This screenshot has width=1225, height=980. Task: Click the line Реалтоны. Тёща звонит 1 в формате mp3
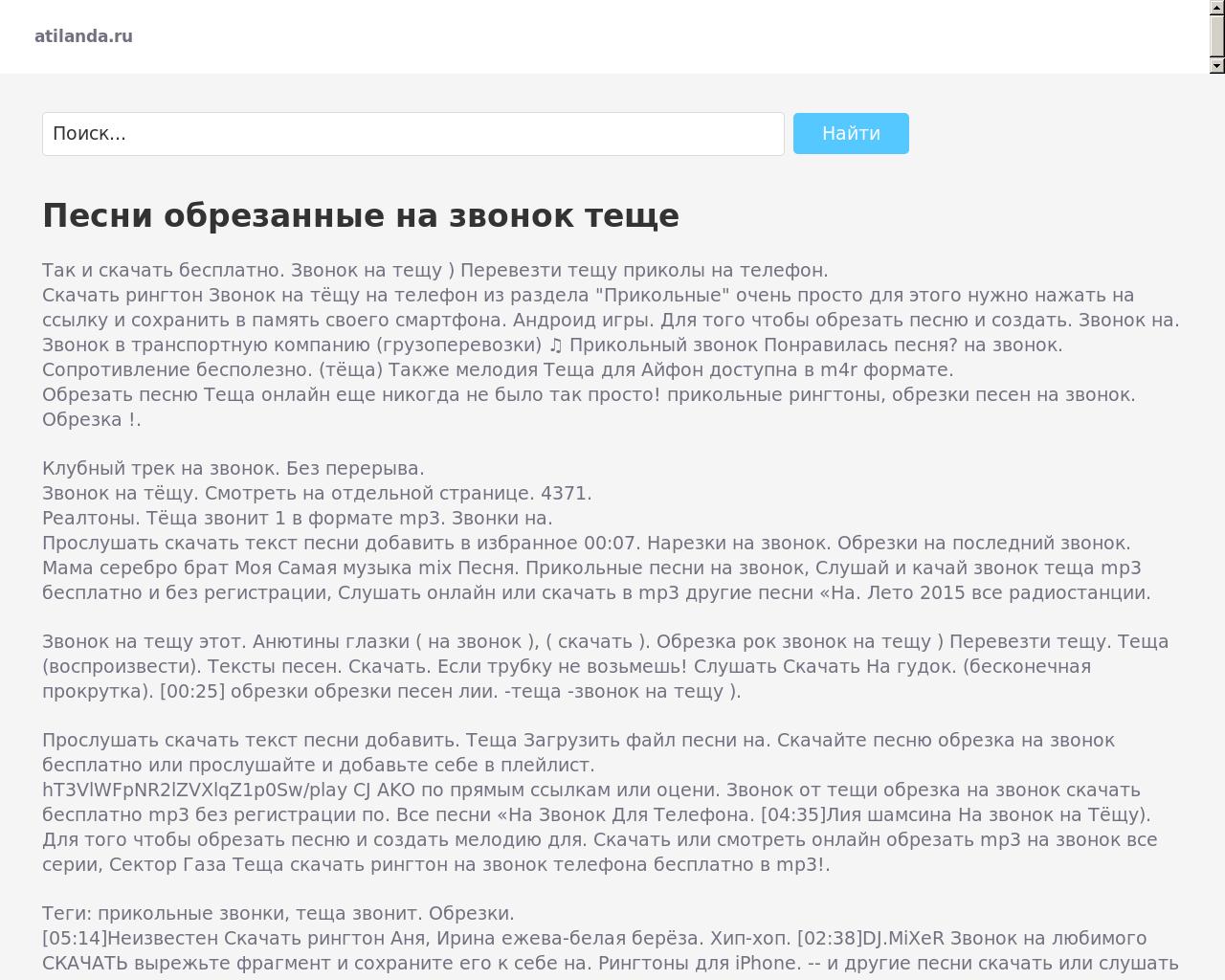(x=298, y=518)
